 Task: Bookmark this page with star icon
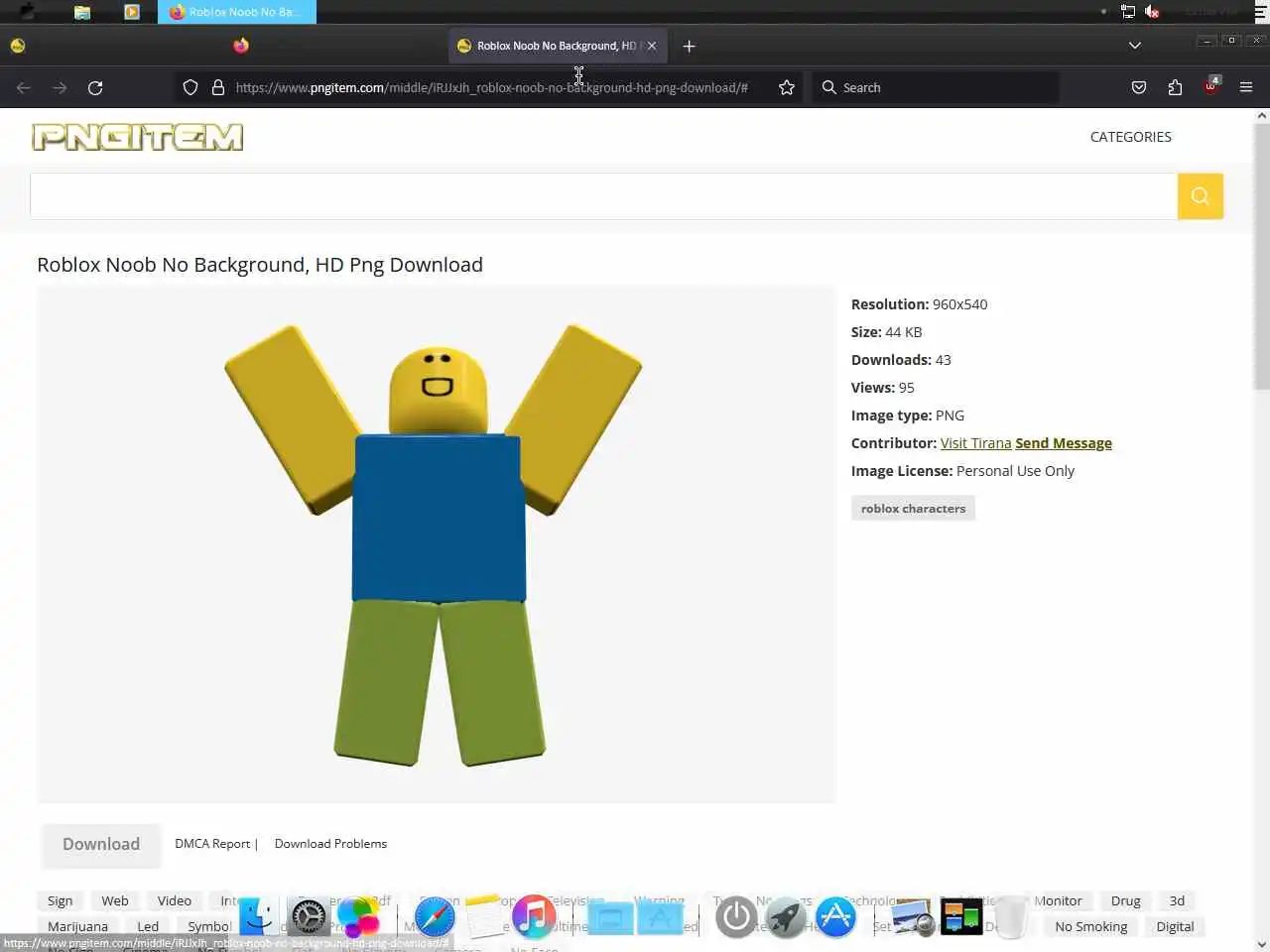tap(787, 87)
